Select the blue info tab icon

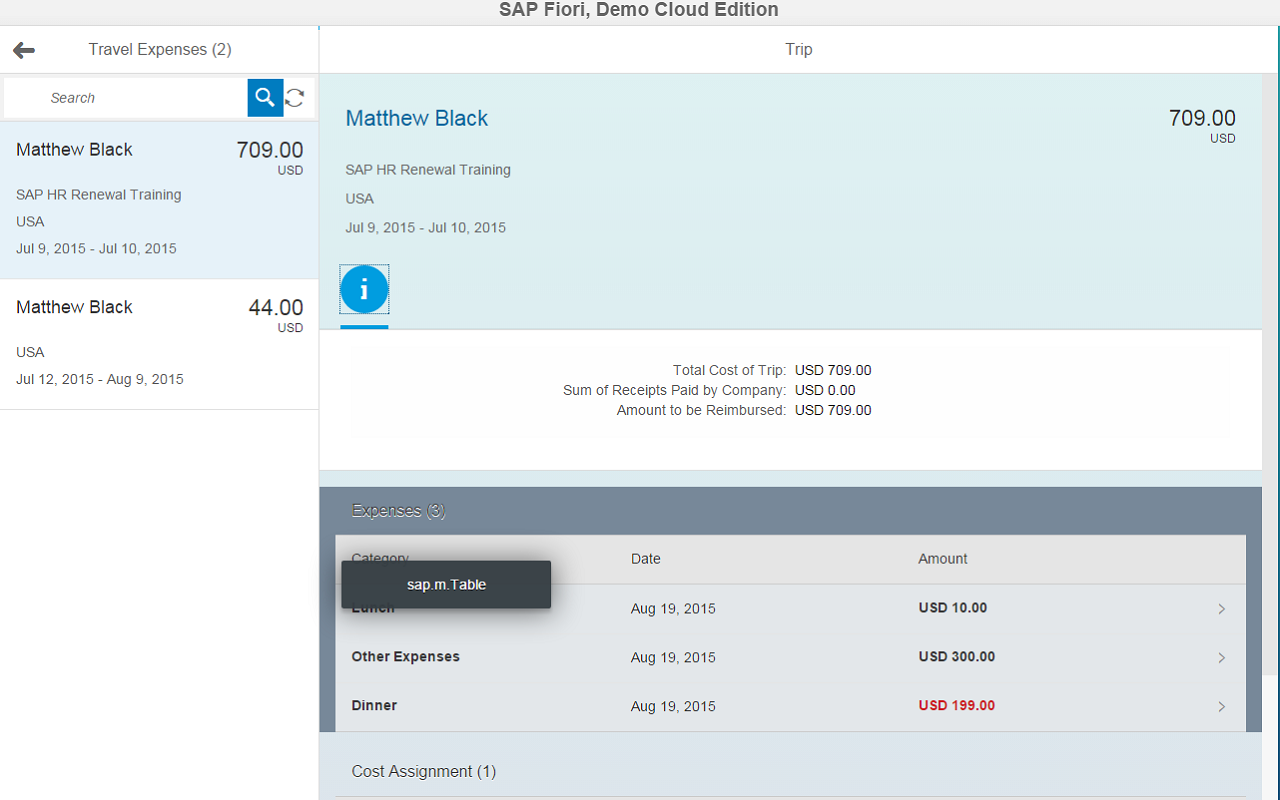(x=364, y=290)
